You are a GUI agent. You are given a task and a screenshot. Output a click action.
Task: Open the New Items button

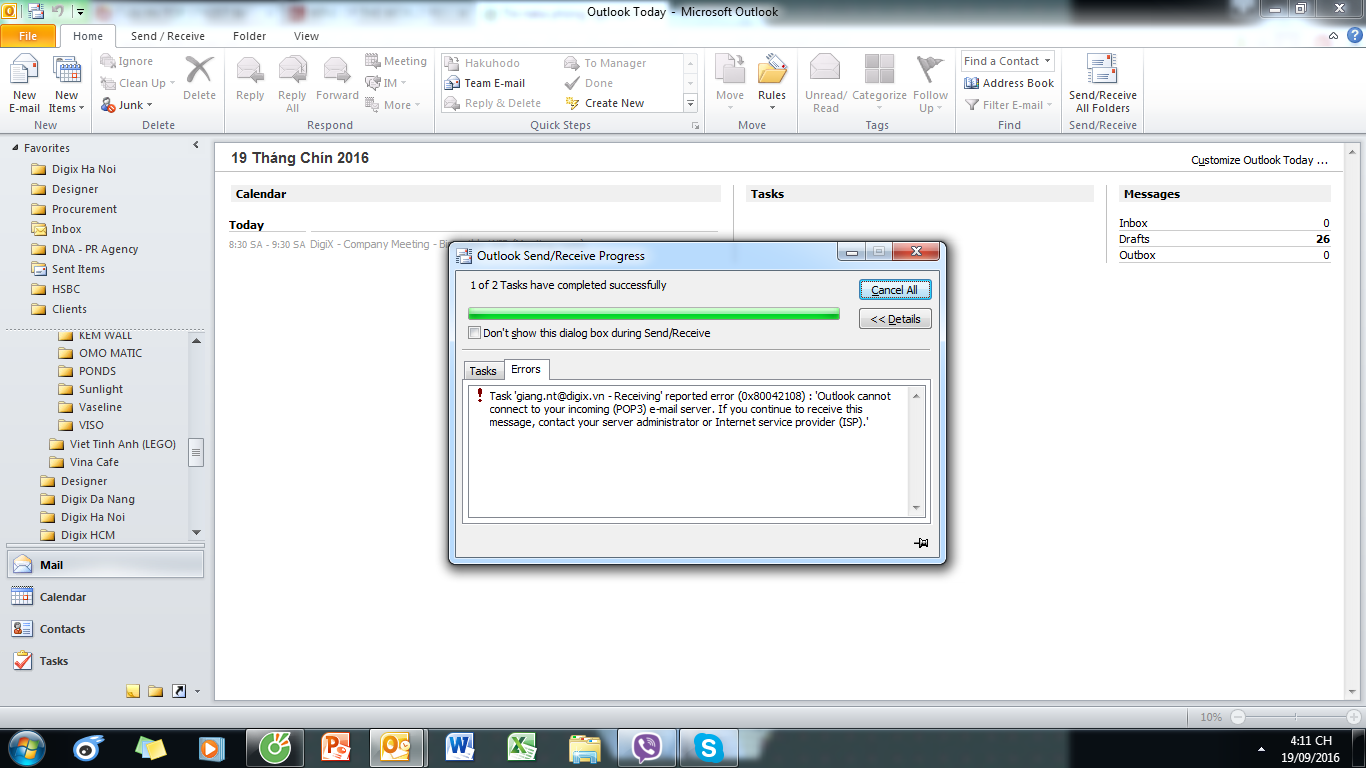tap(66, 85)
